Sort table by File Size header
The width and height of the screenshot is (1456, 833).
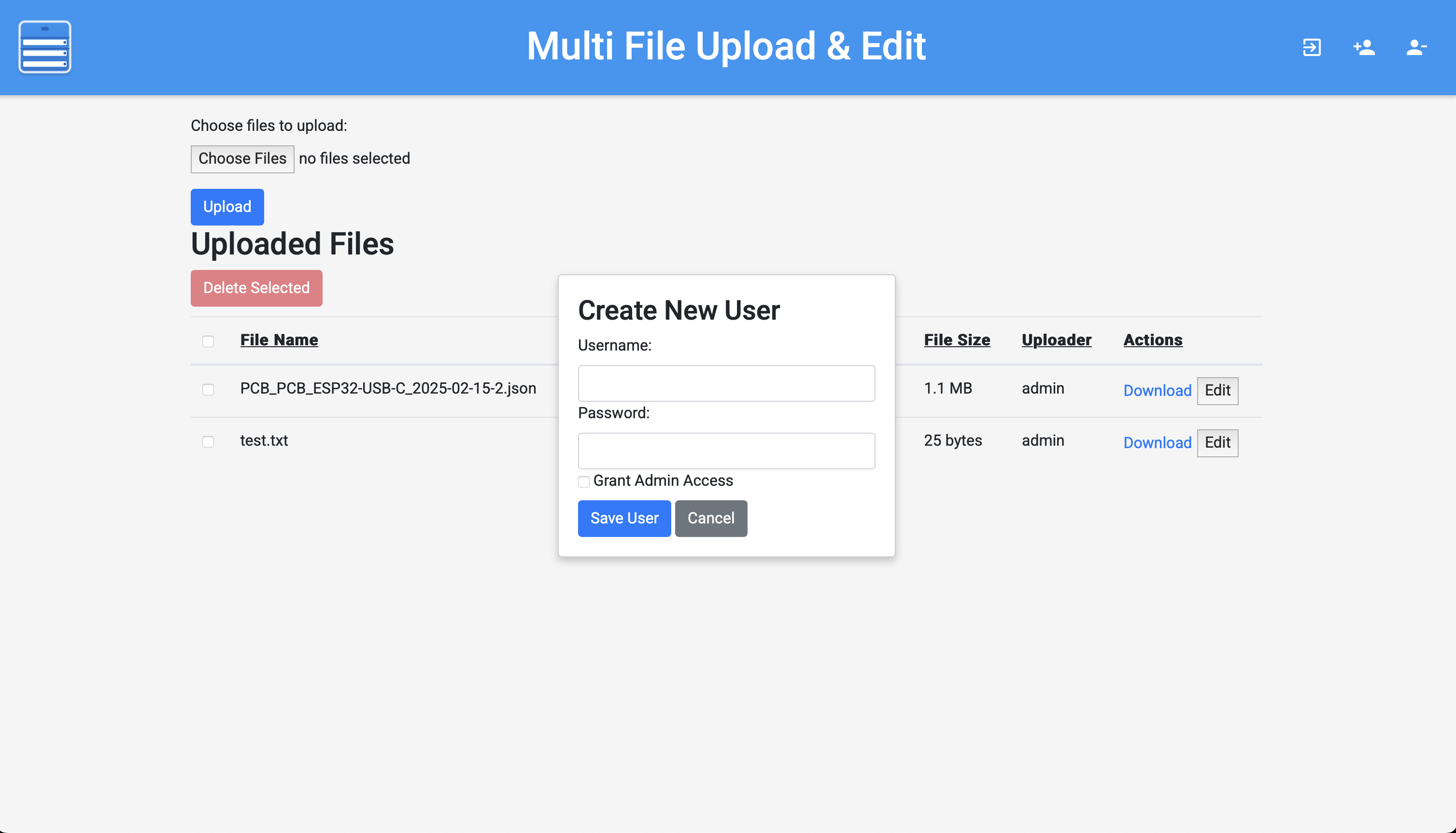tap(957, 340)
